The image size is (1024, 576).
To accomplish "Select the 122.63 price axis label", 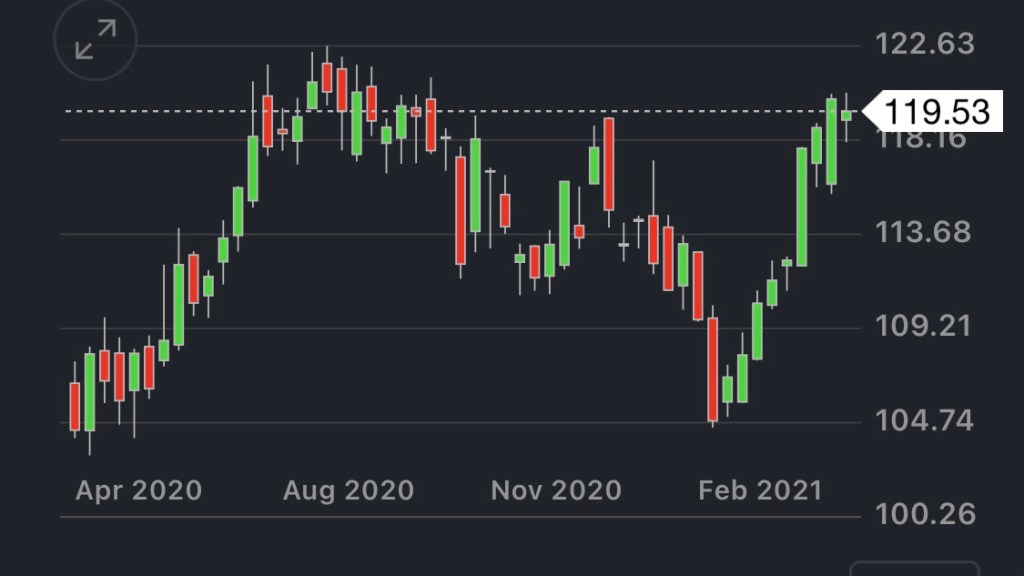I will tap(925, 45).
